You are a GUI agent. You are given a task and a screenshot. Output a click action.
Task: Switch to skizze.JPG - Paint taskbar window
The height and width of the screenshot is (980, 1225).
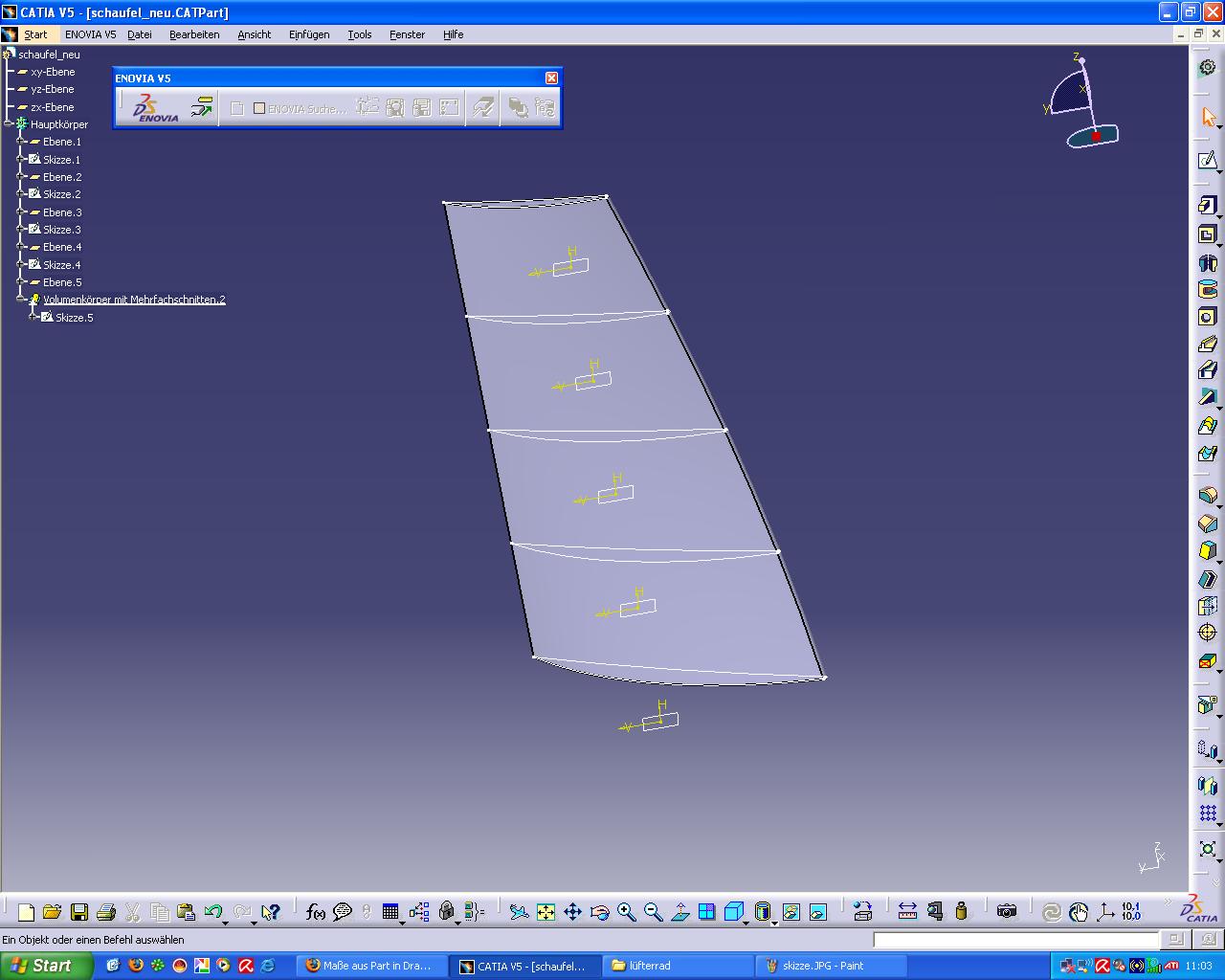(x=832, y=966)
